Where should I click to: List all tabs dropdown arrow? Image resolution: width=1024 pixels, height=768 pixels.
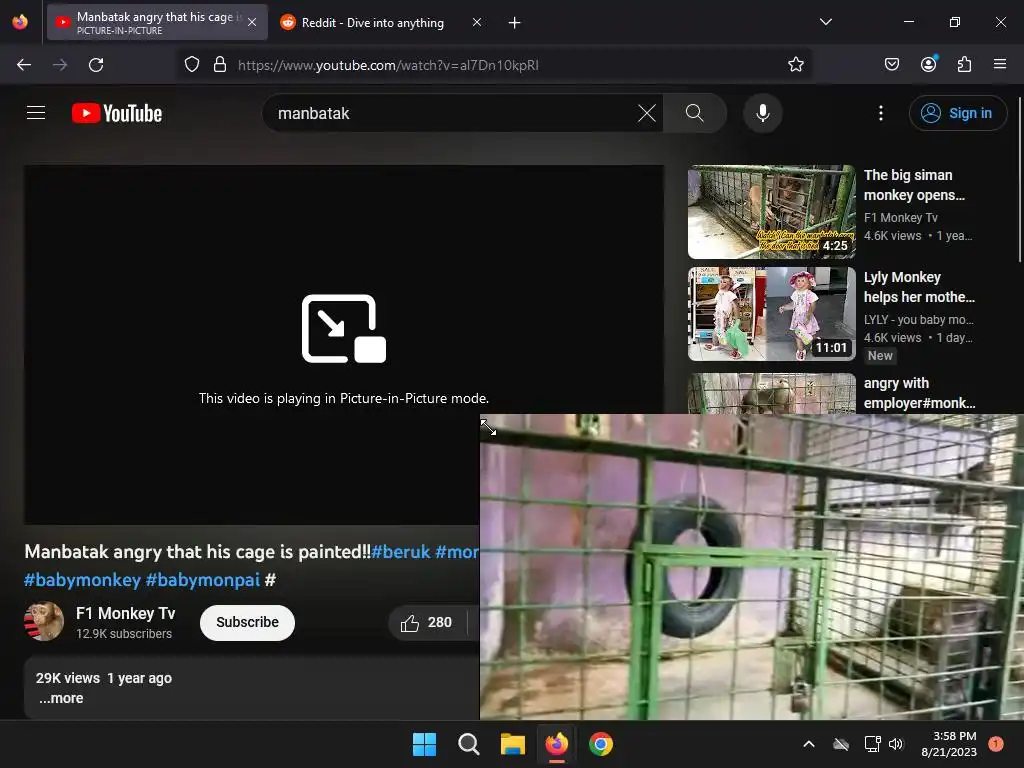click(826, 22)
